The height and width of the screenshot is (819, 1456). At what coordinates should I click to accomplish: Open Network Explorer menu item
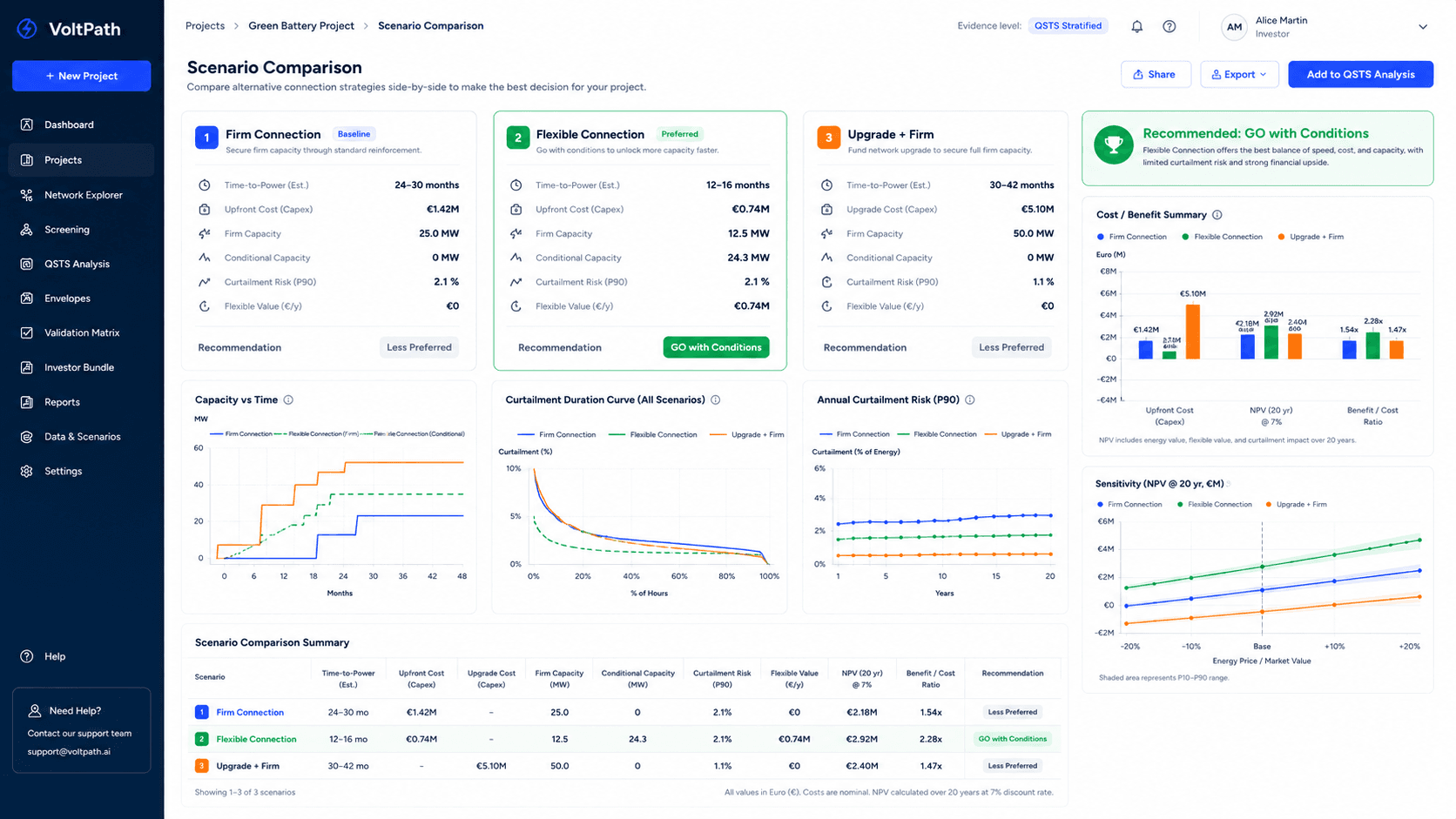[82, 195]
